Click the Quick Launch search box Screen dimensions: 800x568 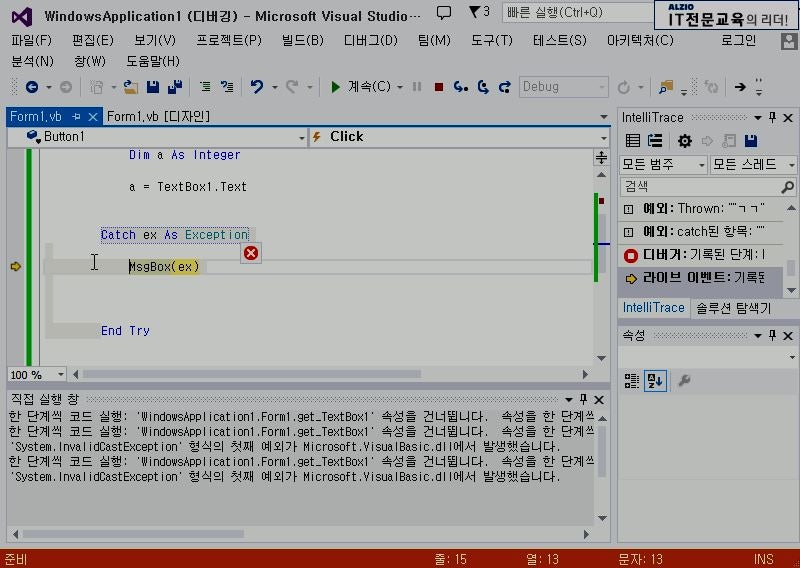coord(577,12)
